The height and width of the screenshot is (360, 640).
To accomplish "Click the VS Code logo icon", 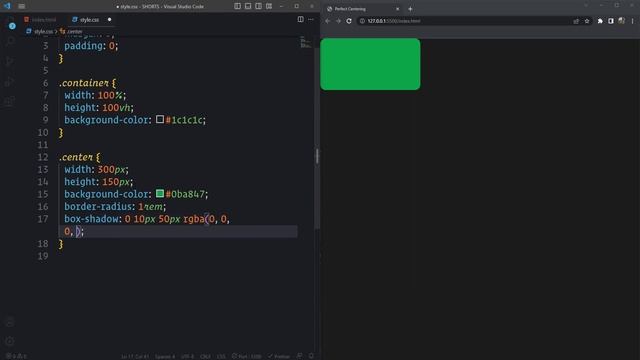I will pyautogui.click(x=7, y=6).
